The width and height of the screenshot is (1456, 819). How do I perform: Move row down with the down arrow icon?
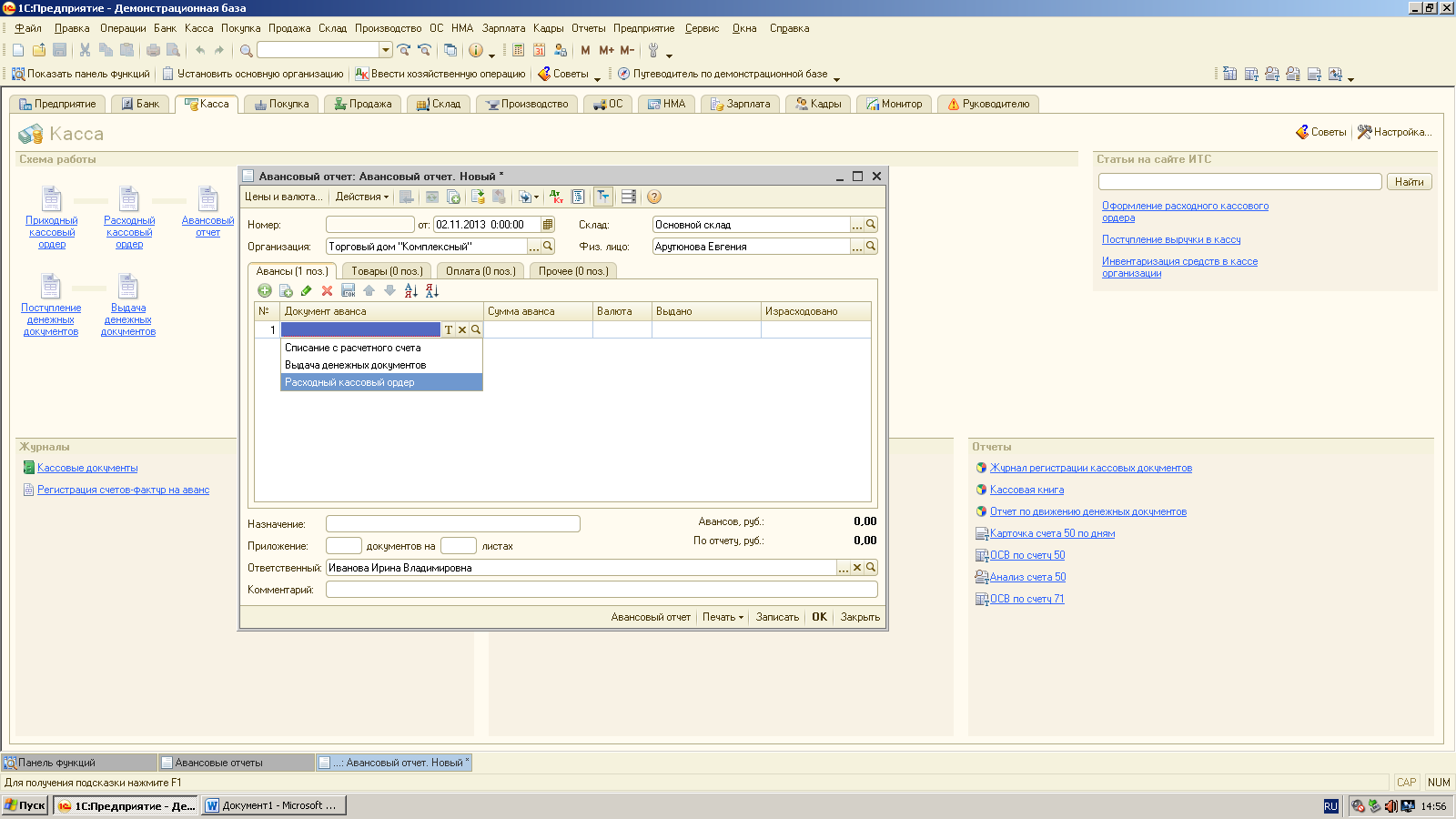pos(389,290)
